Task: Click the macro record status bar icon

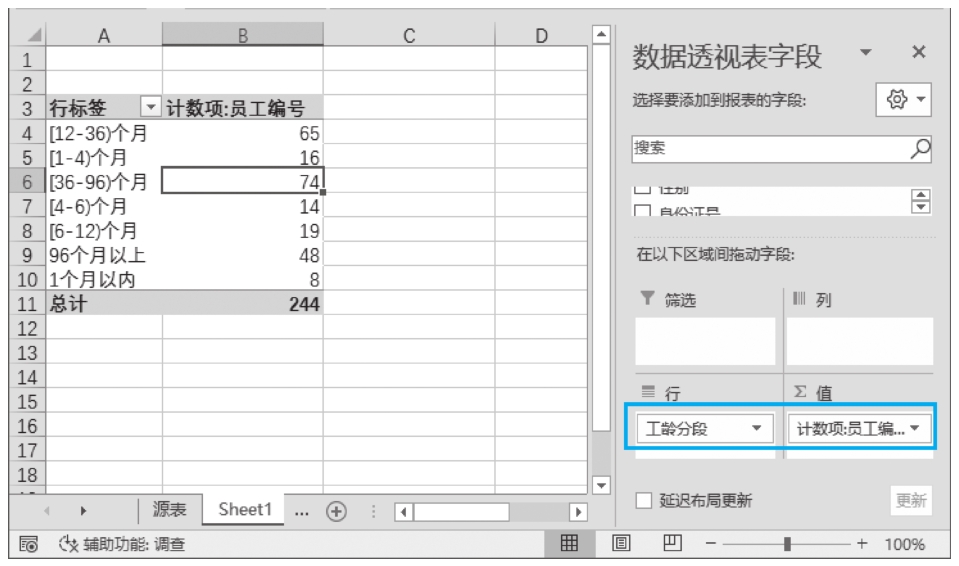Action: 29,543
